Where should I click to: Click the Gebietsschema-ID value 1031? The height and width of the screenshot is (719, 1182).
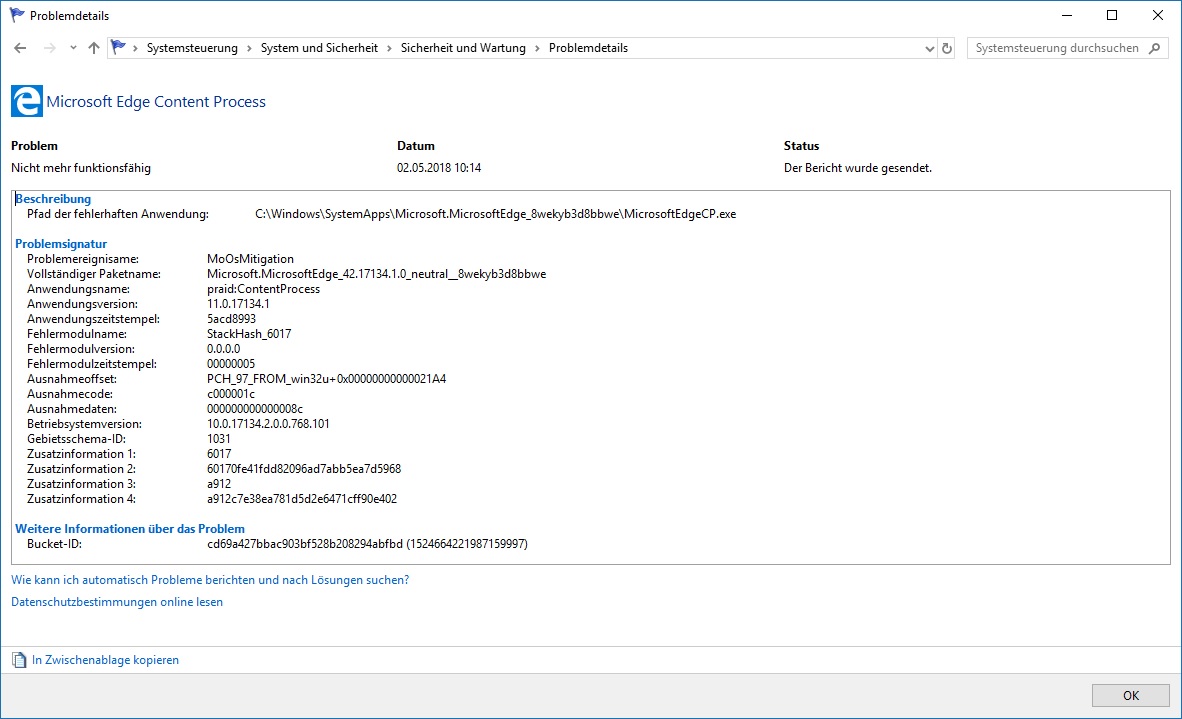click(x=219, y=439)
